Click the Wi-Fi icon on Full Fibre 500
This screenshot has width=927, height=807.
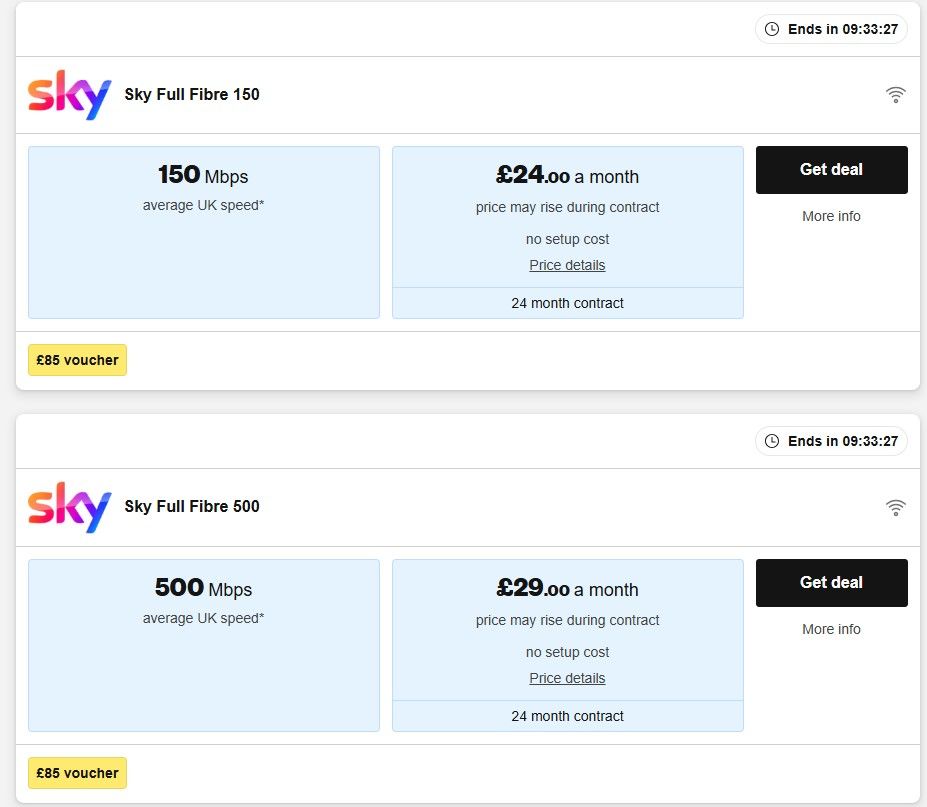[896, 507]
